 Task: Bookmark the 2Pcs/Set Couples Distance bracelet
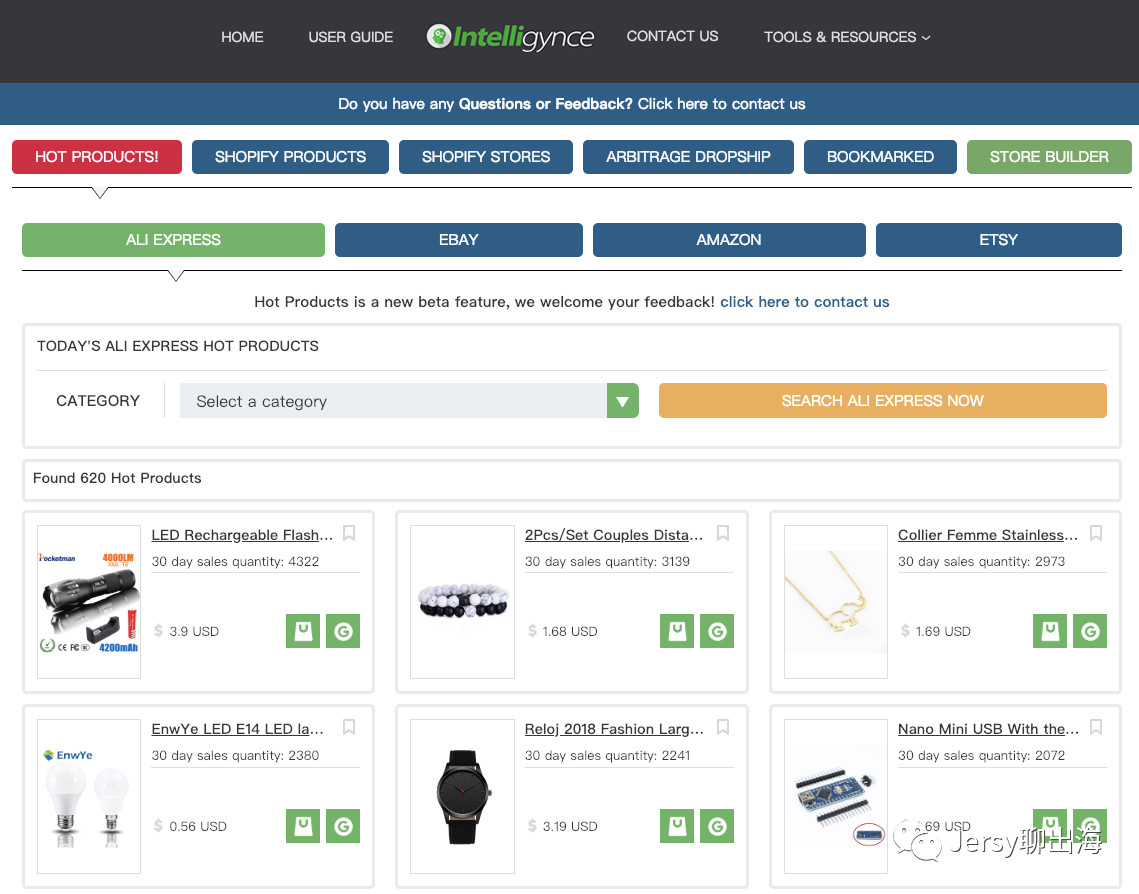(723, 533)
